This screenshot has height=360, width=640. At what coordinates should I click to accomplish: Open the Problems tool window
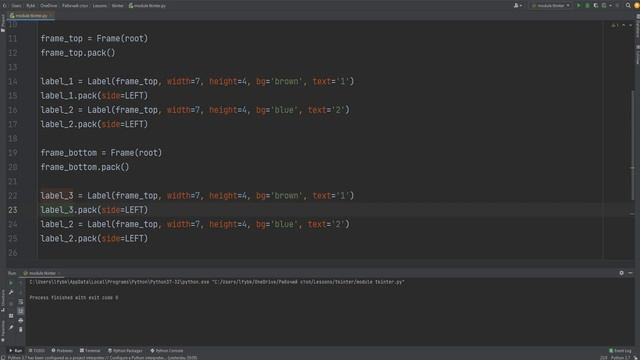[62, 351]
